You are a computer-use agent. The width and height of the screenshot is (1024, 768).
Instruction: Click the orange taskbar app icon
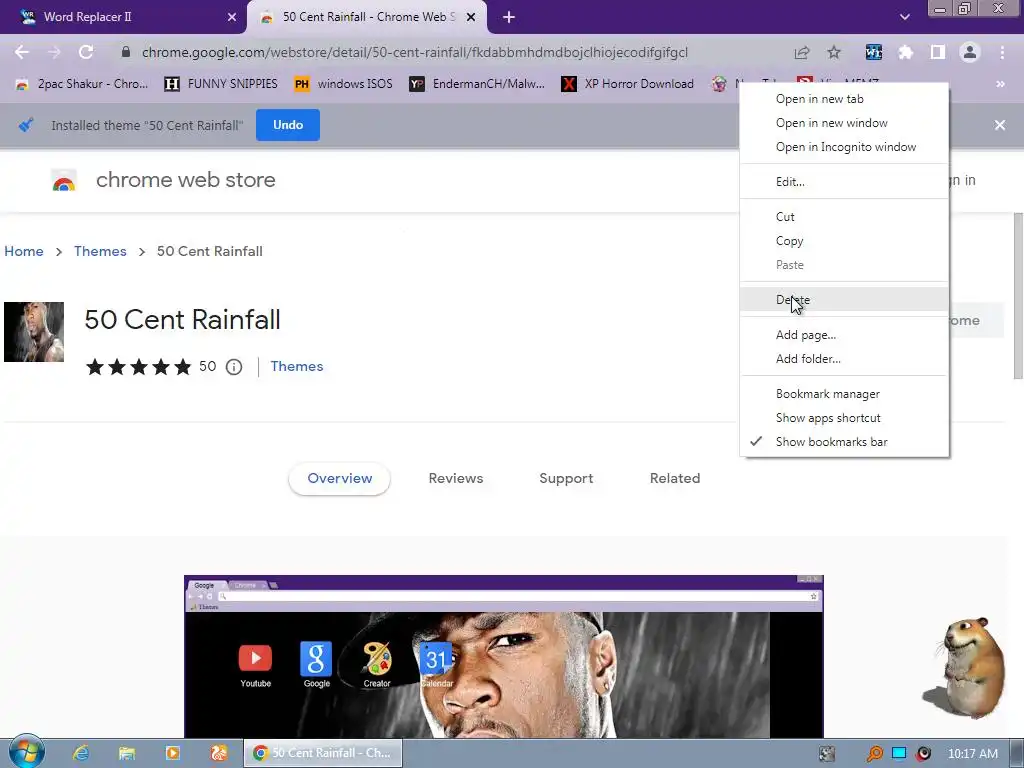click(x=219, y=753)
